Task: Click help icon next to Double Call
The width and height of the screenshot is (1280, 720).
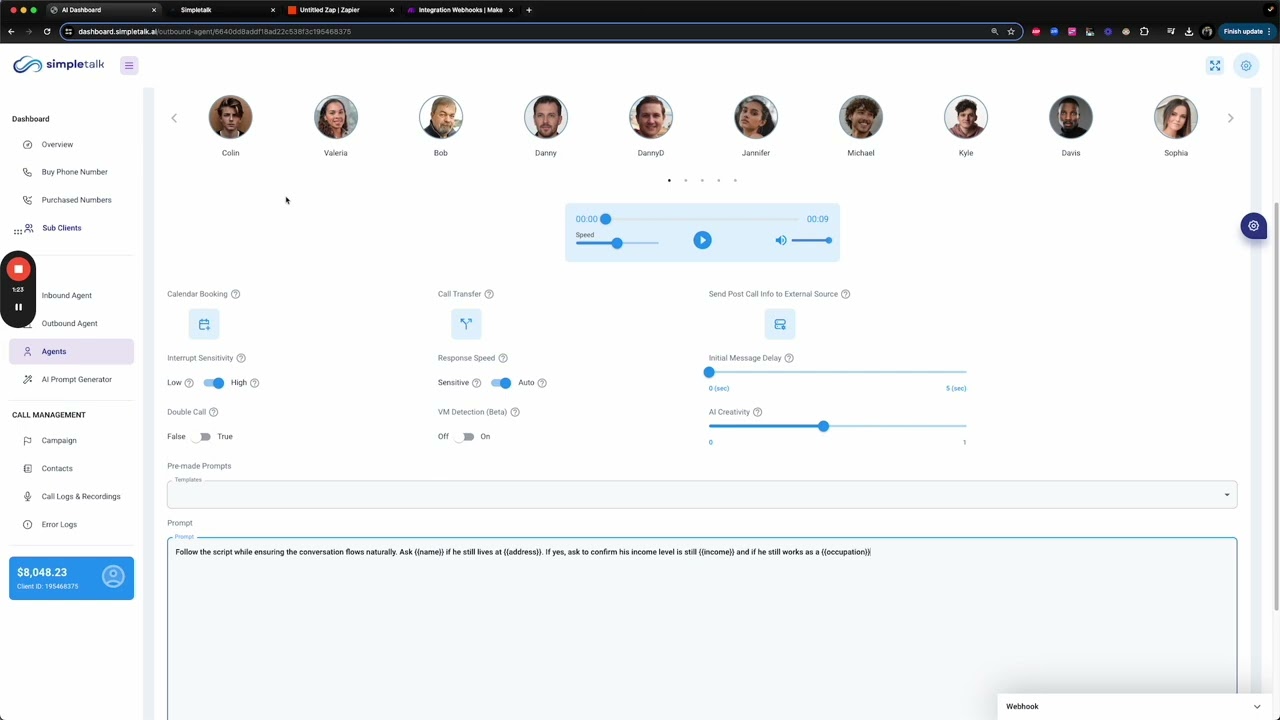Action: (214, 412)
